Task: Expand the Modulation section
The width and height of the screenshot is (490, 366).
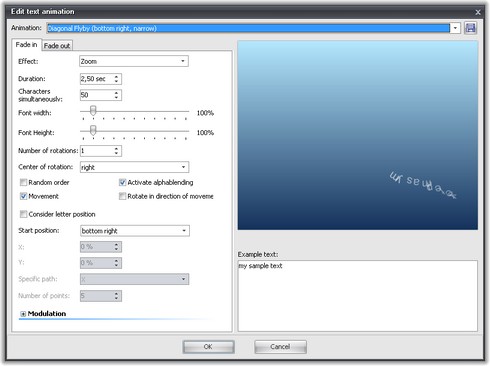Action: click(23, 314)
